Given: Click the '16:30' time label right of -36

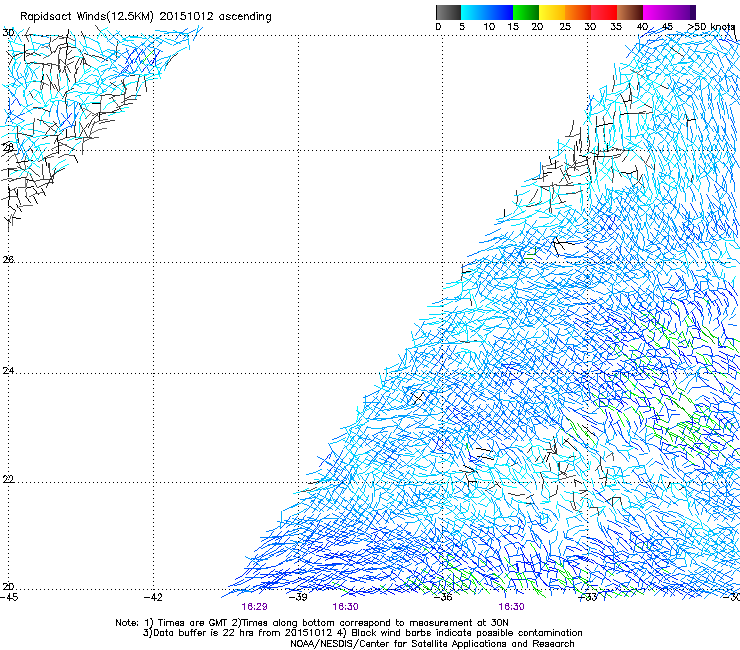Looking at the screenshot, I should tap(511, 607).
